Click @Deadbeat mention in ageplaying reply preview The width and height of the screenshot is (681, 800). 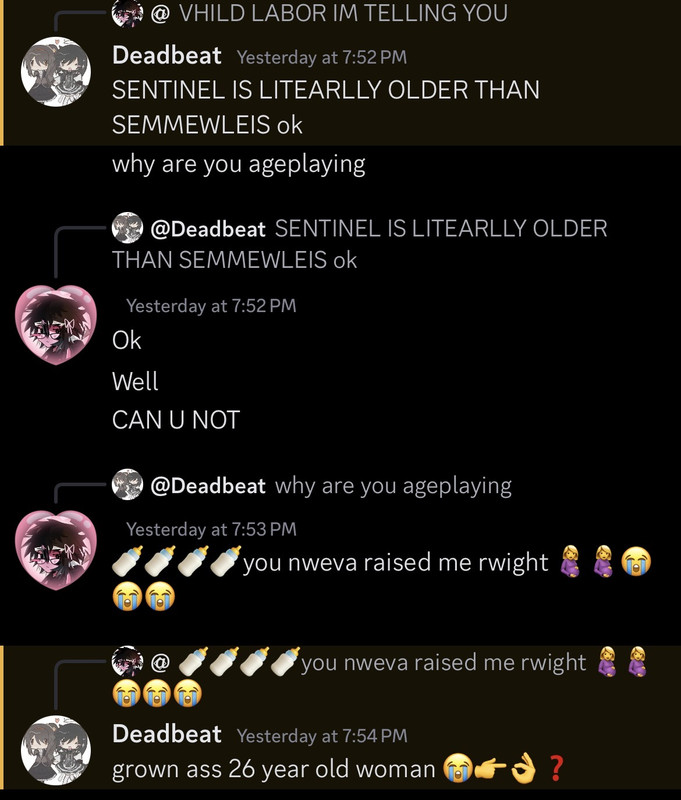pyautogui.click(x=208, y=486)
